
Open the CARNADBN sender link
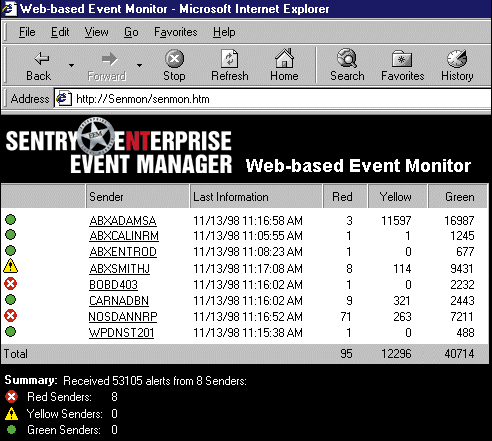coord(119,301)
